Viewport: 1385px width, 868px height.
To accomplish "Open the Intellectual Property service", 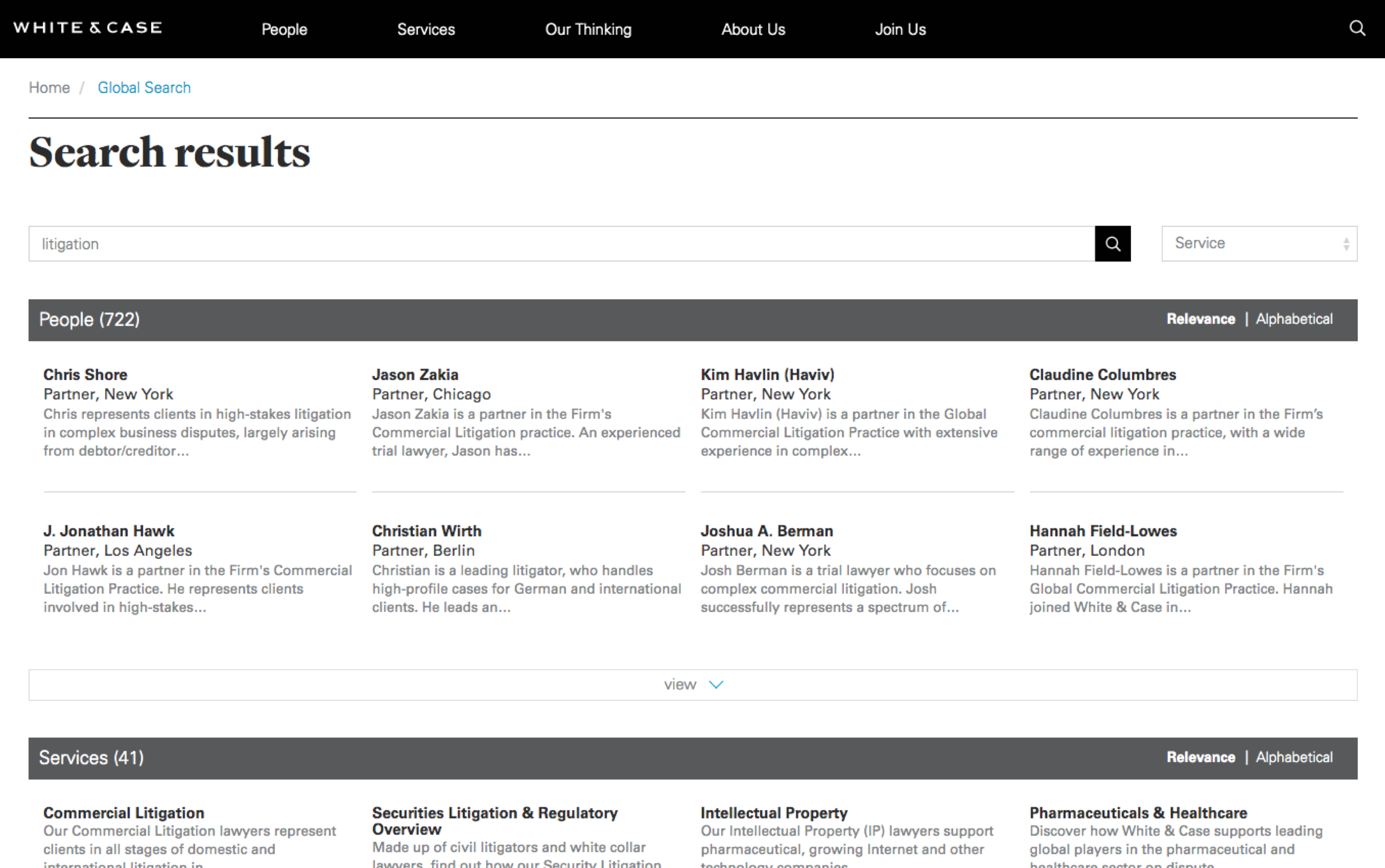I will 774,813.
